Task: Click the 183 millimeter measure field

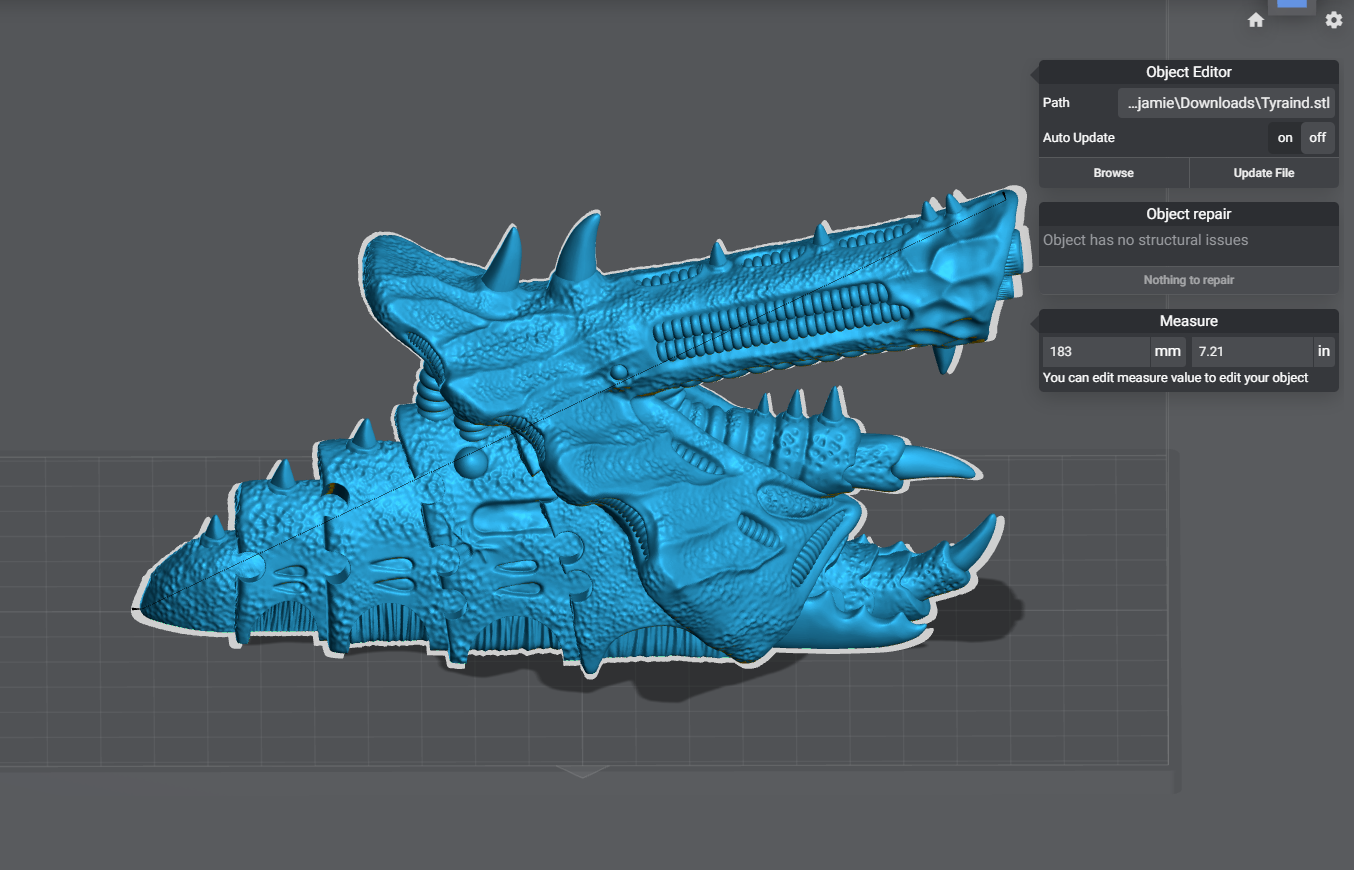Action: click(x=1095, y=352)
